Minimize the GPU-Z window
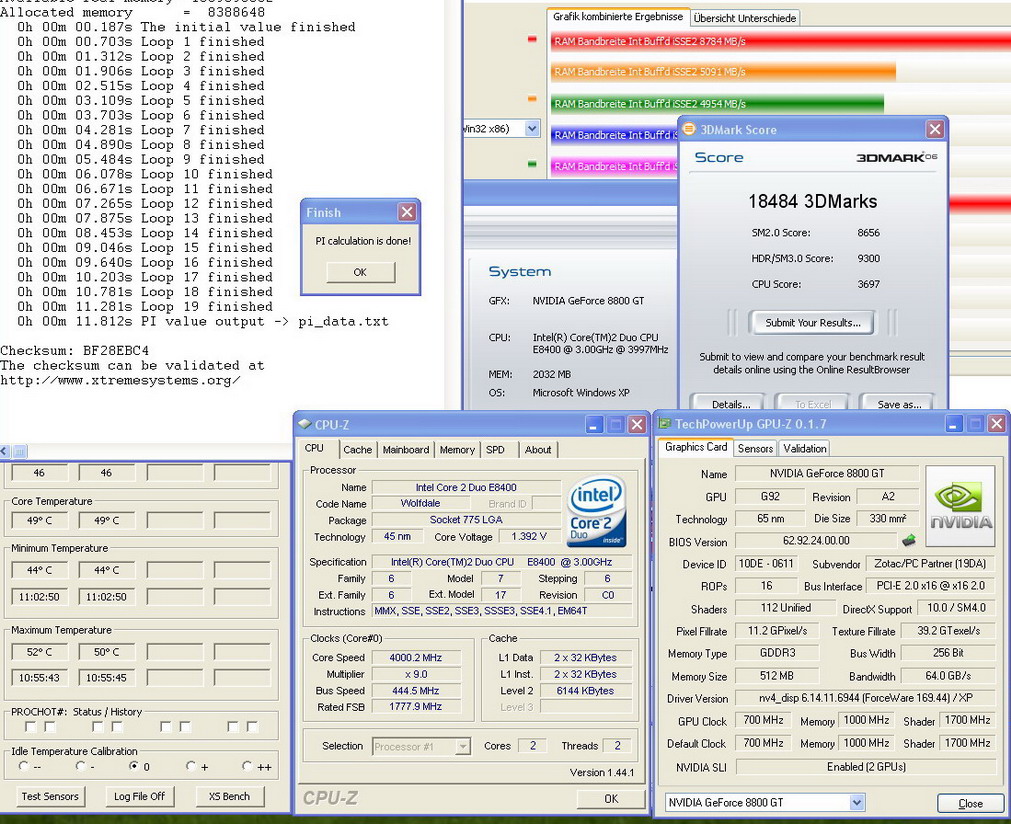The width and height of the screenshot is (1011, 824). 954,424
